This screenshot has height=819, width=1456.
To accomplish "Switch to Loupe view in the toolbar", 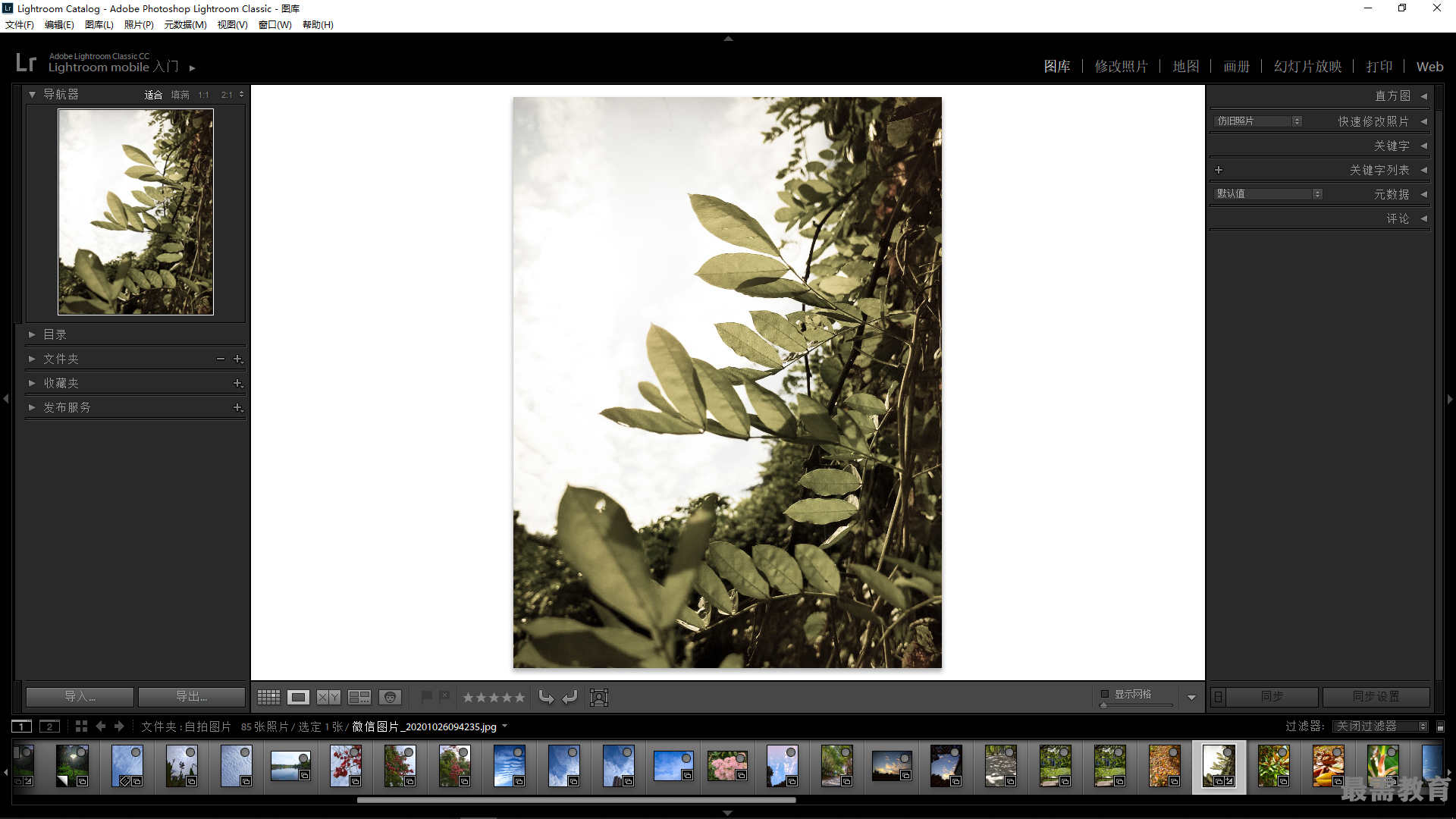I will (x=298, y=697).
